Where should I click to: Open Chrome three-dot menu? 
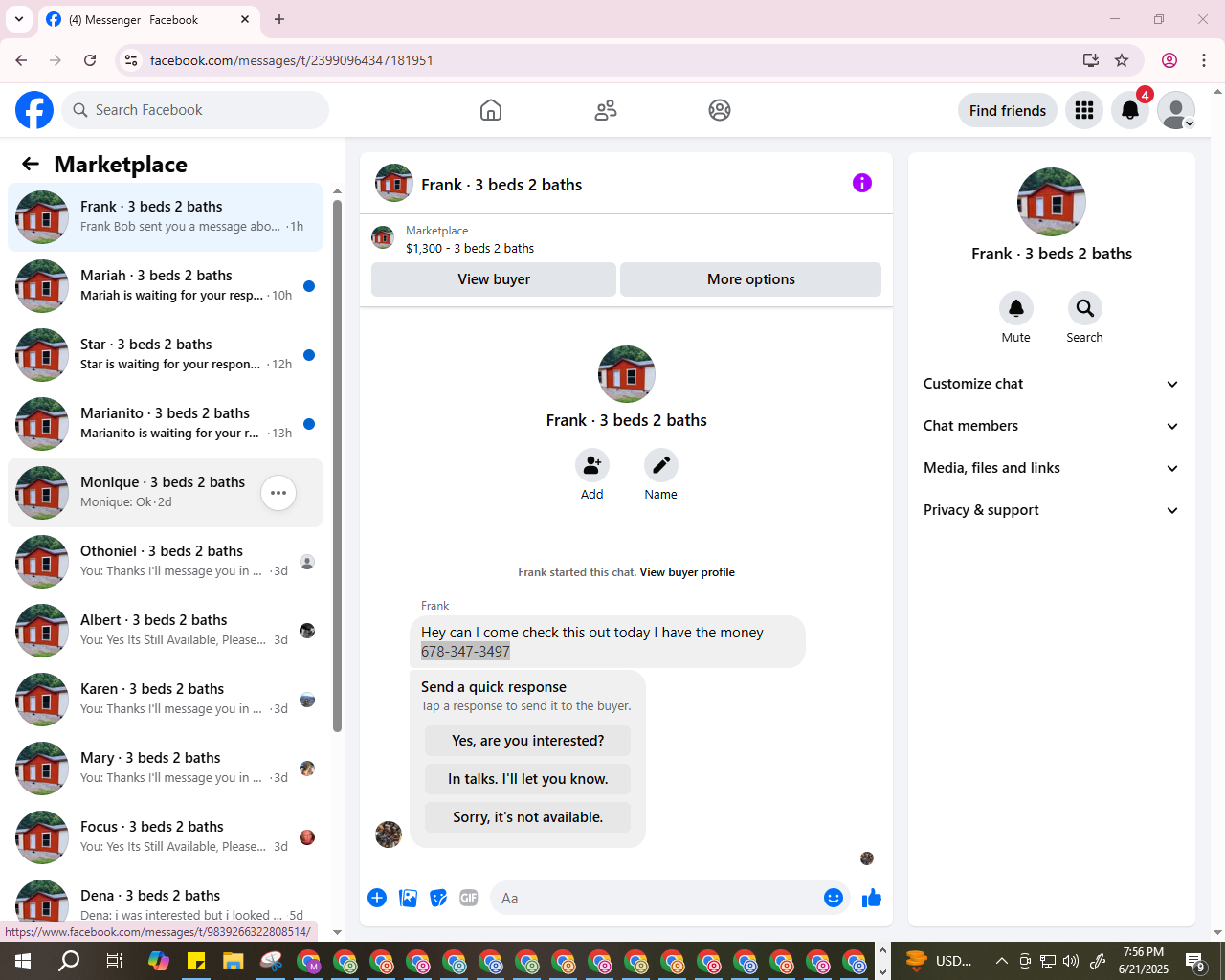(1204, 60)
